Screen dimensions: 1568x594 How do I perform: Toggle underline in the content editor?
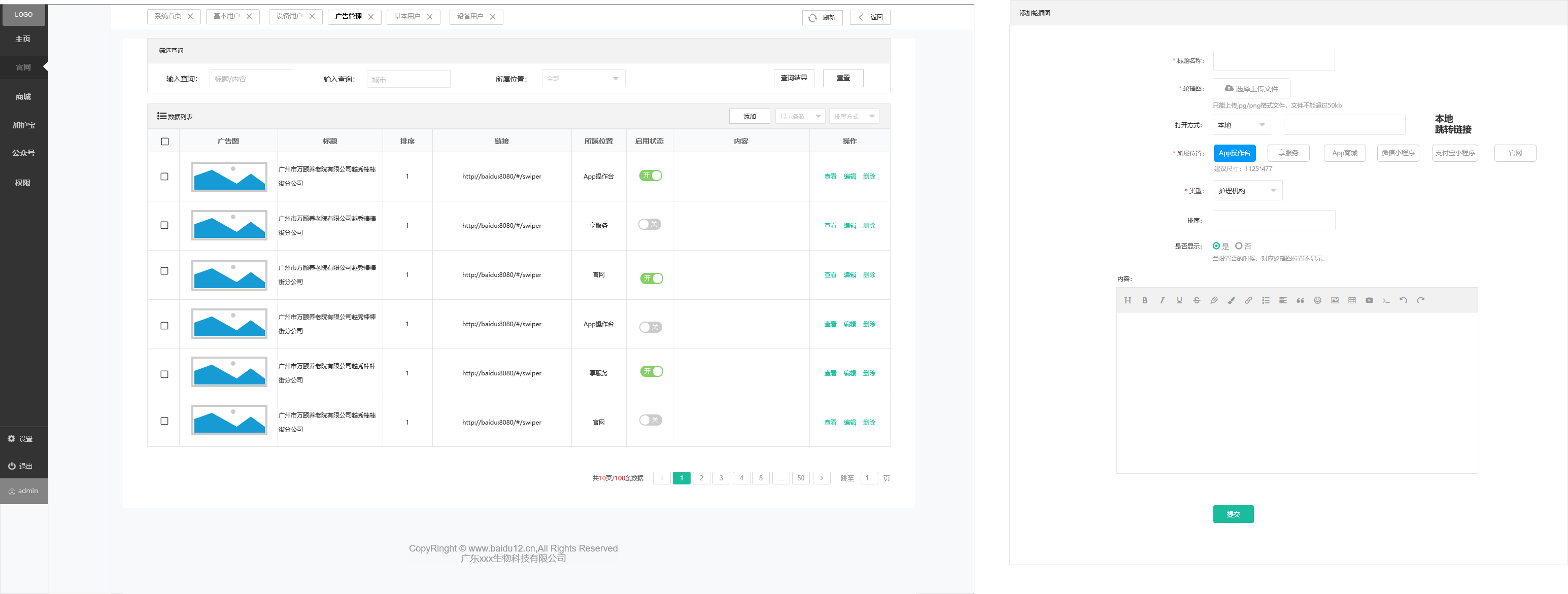(1179, 300)
